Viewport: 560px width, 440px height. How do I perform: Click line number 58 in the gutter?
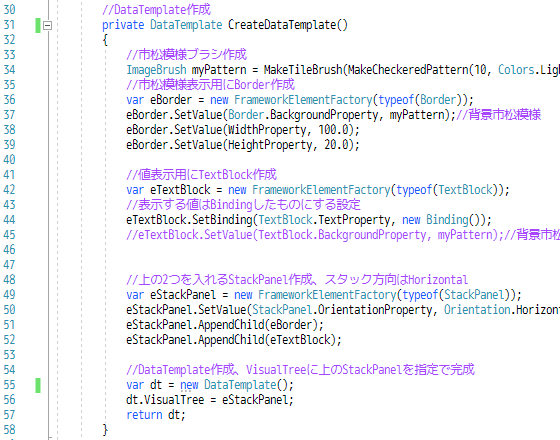(x=9, y=430)
